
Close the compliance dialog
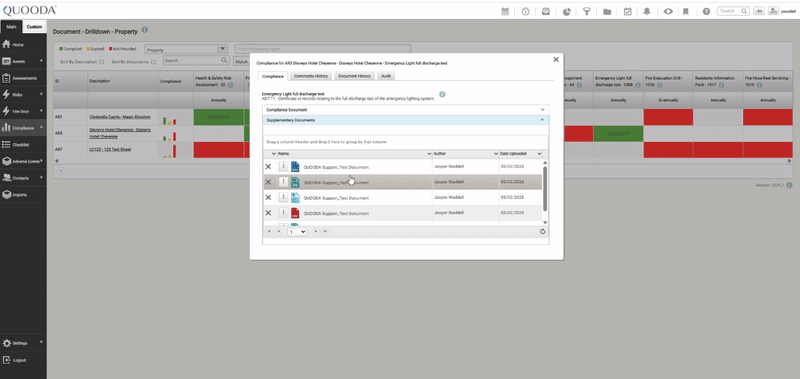556,60
